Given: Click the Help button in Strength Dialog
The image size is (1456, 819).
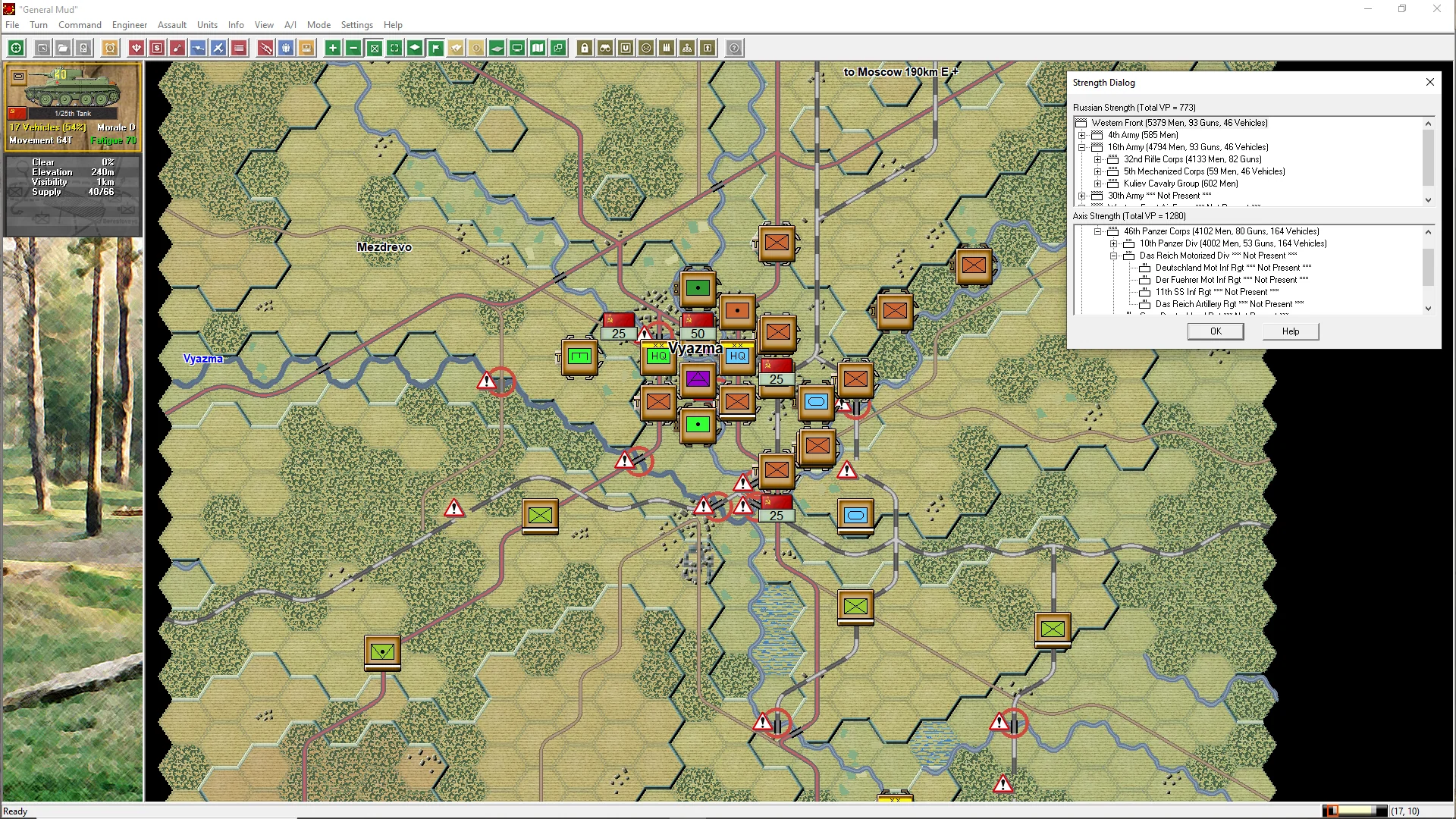Looking at the screenshot, I should (x=1290, y=331).
